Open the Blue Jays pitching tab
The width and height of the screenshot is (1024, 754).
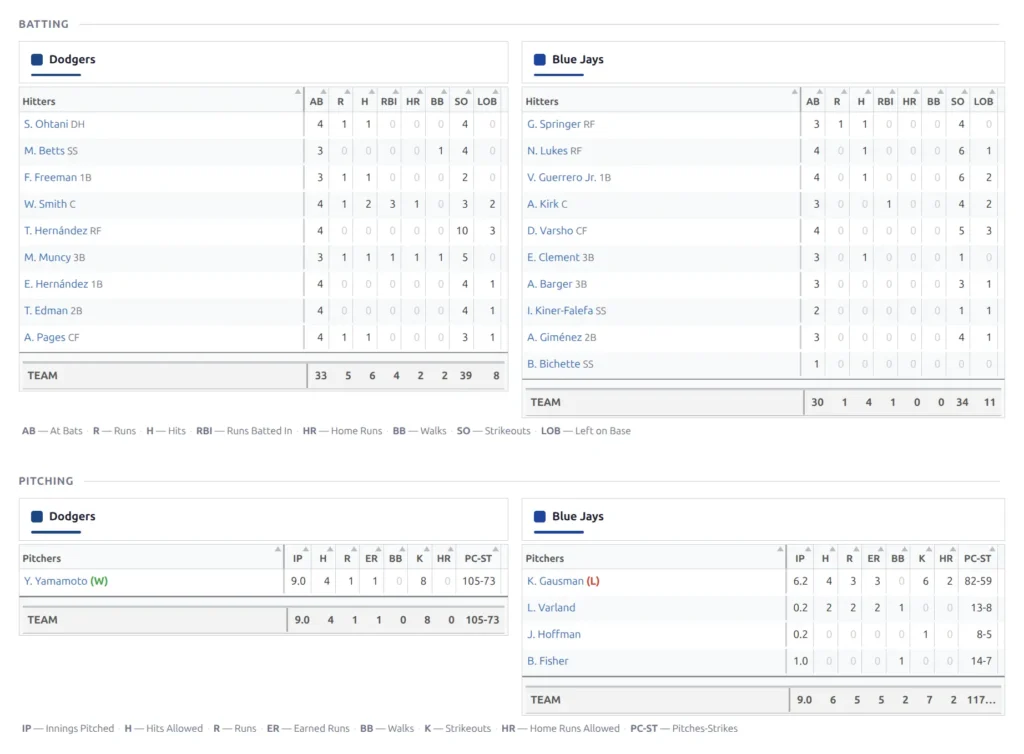tap(568, 516)
